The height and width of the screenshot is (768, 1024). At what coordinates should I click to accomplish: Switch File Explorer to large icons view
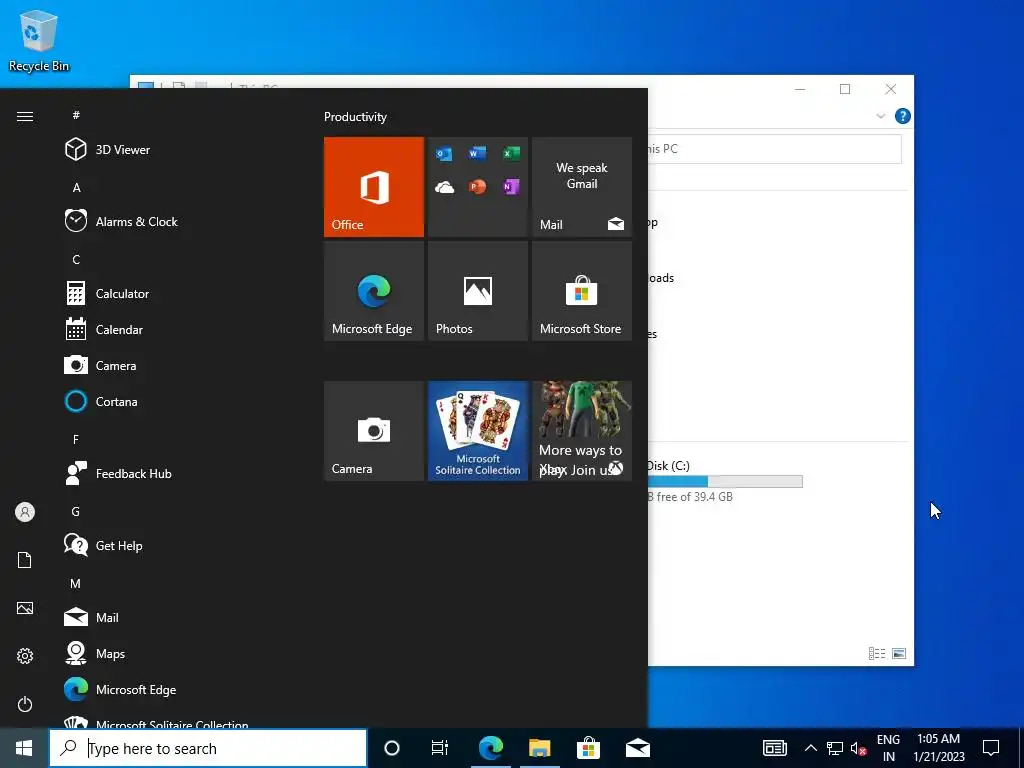pos(899,654)
